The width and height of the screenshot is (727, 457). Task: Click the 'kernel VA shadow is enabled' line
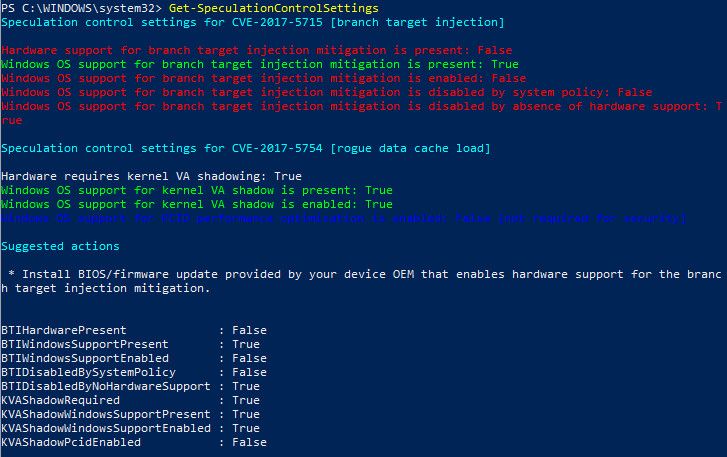click(x=196, y=204)
